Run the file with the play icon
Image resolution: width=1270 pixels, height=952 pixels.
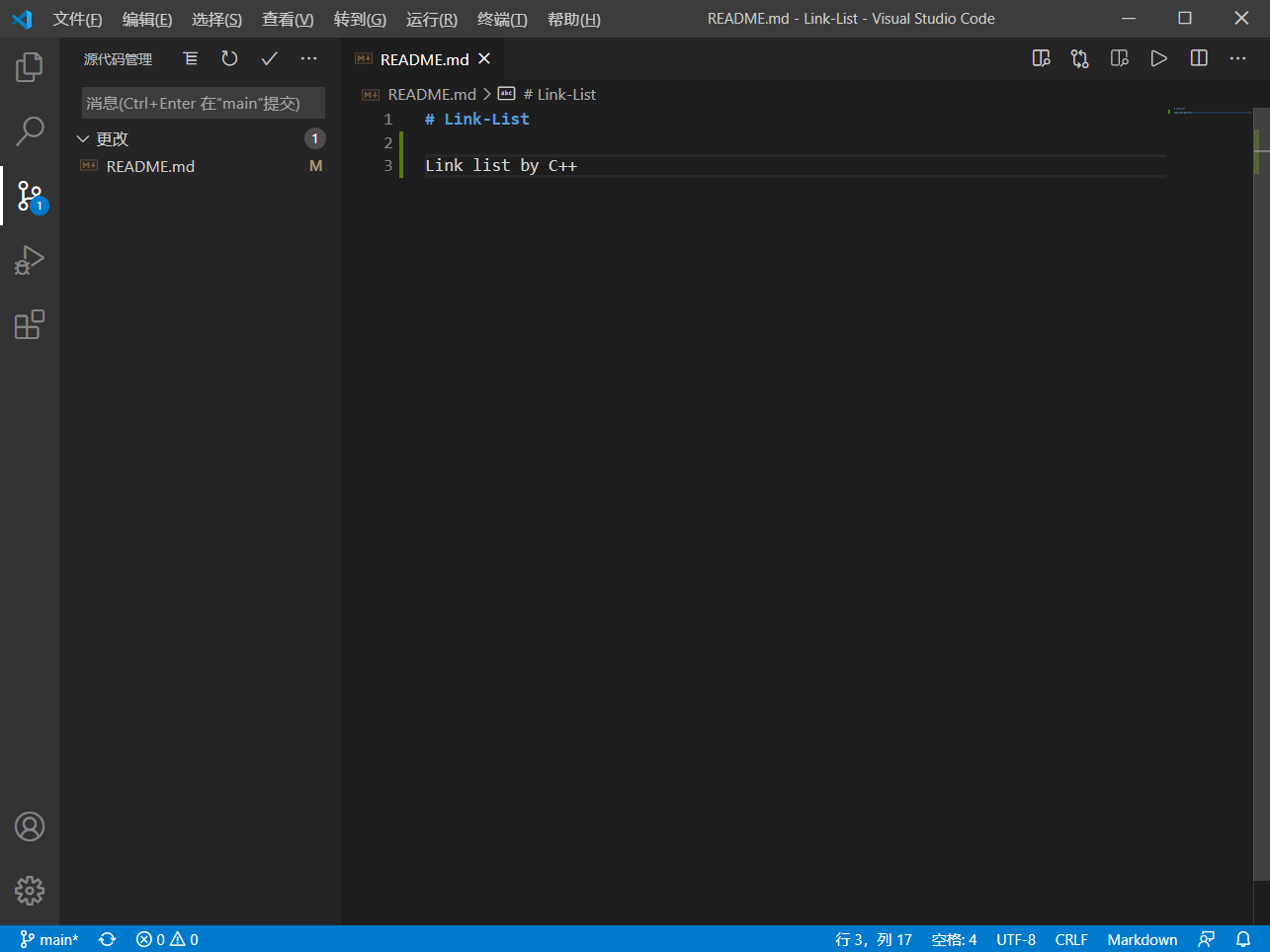coord(1159,59)
